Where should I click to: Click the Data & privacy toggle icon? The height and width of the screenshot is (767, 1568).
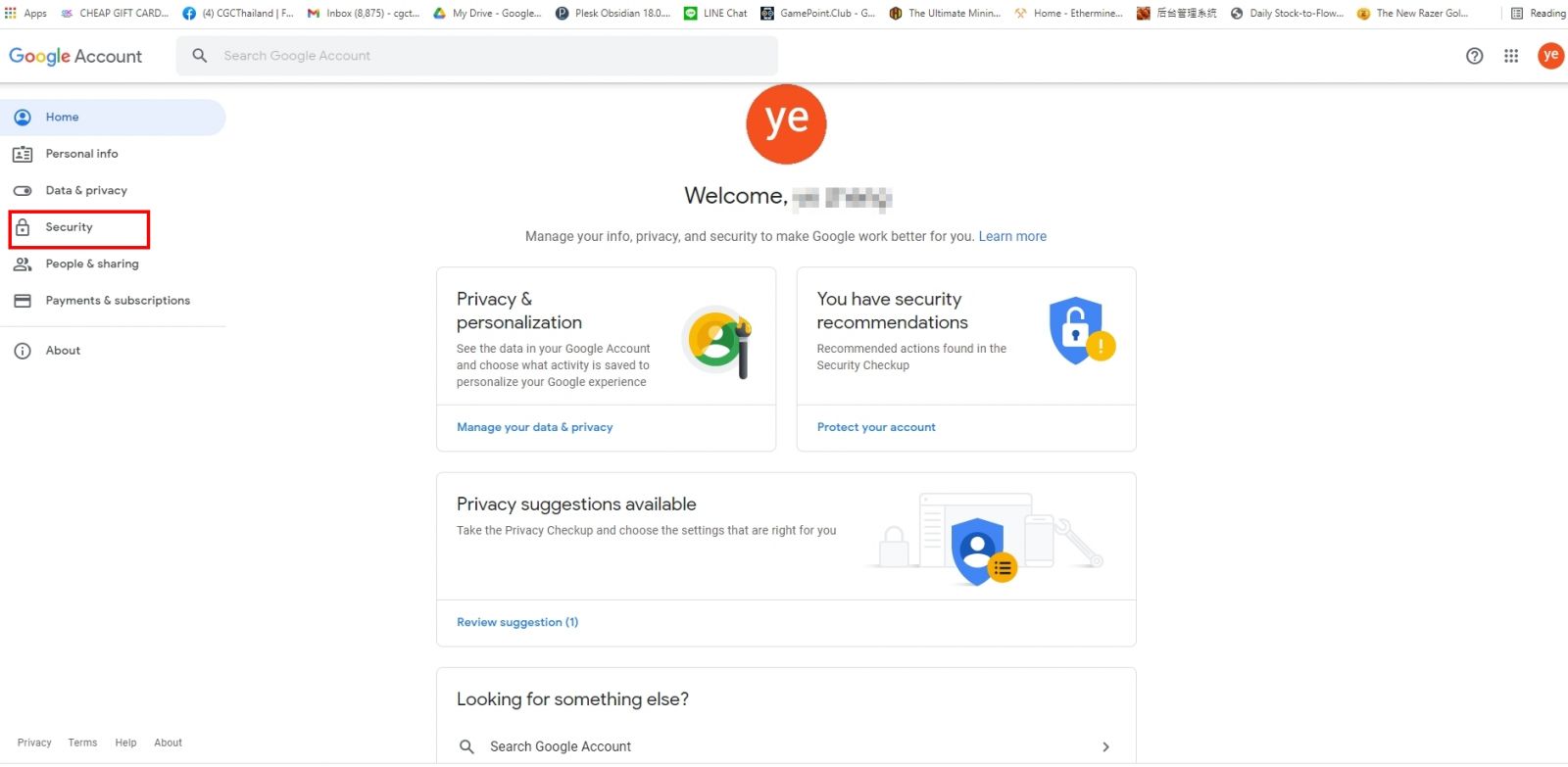[23, 191]
